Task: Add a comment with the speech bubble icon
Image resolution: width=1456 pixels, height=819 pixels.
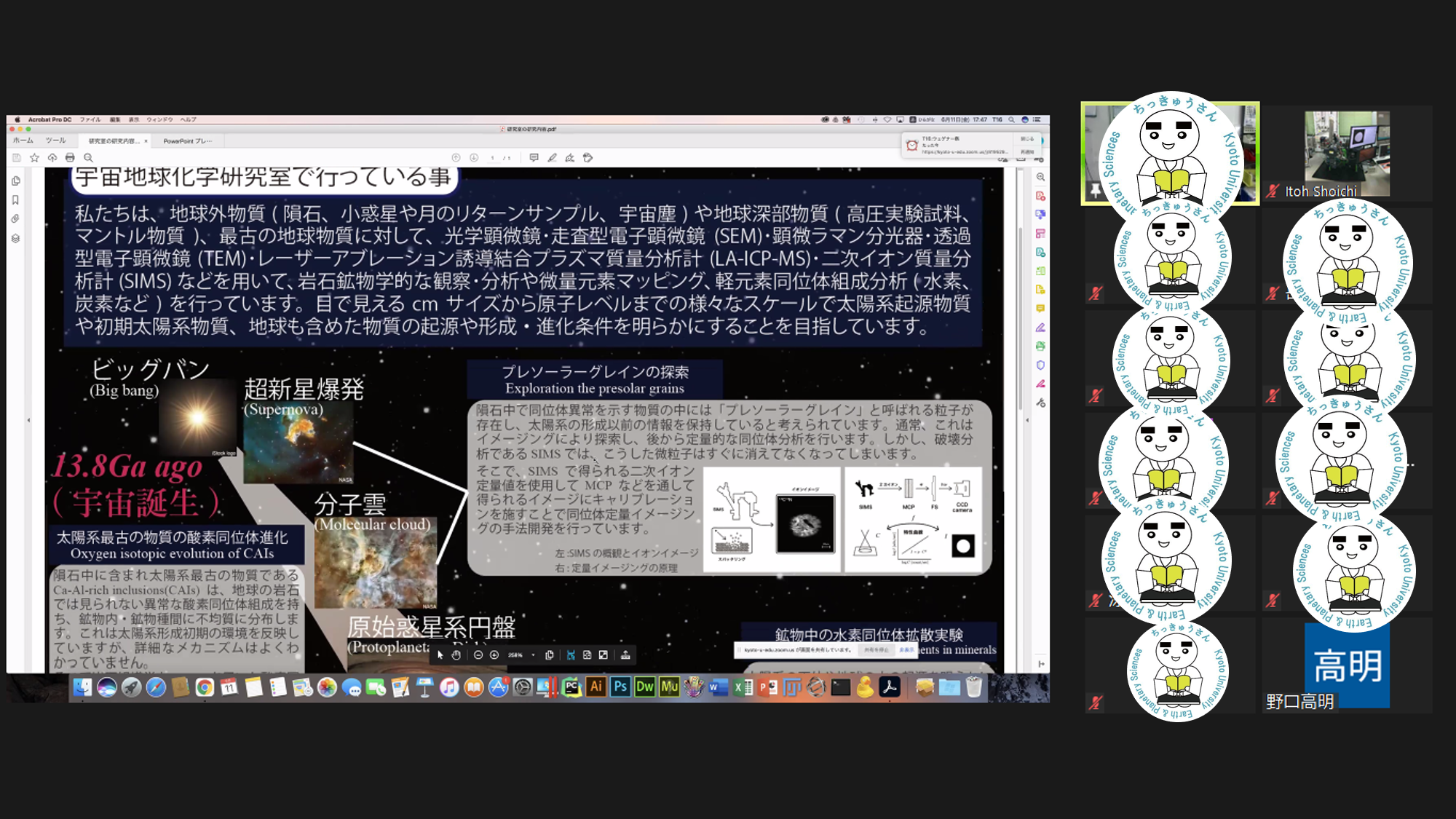Action: (x=534, y=157)
